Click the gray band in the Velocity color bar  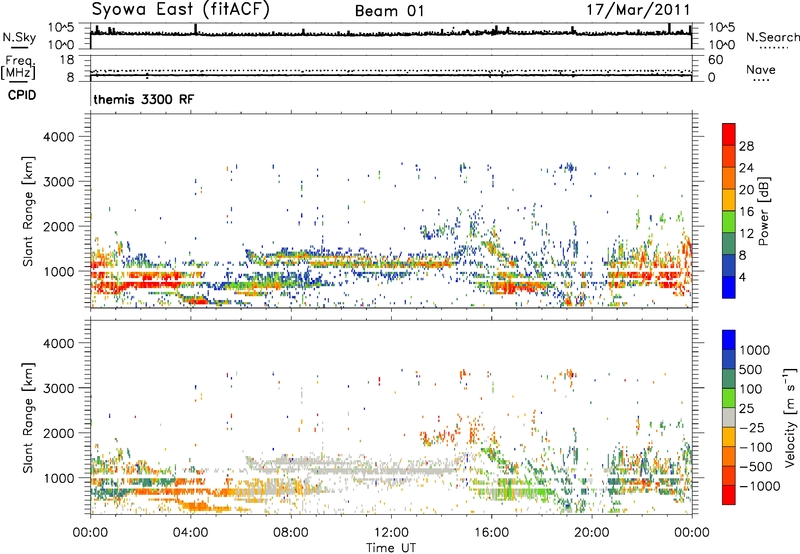pyautogui.click(x=729, y=418)
